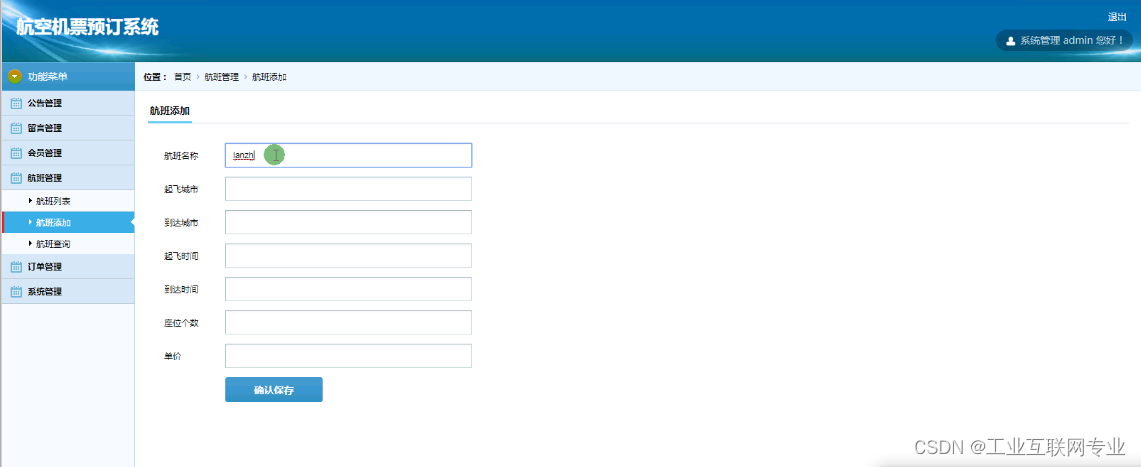Log out using the 退出 link
Viewport: 1141px width, 467px height.
coord(1116,17)
